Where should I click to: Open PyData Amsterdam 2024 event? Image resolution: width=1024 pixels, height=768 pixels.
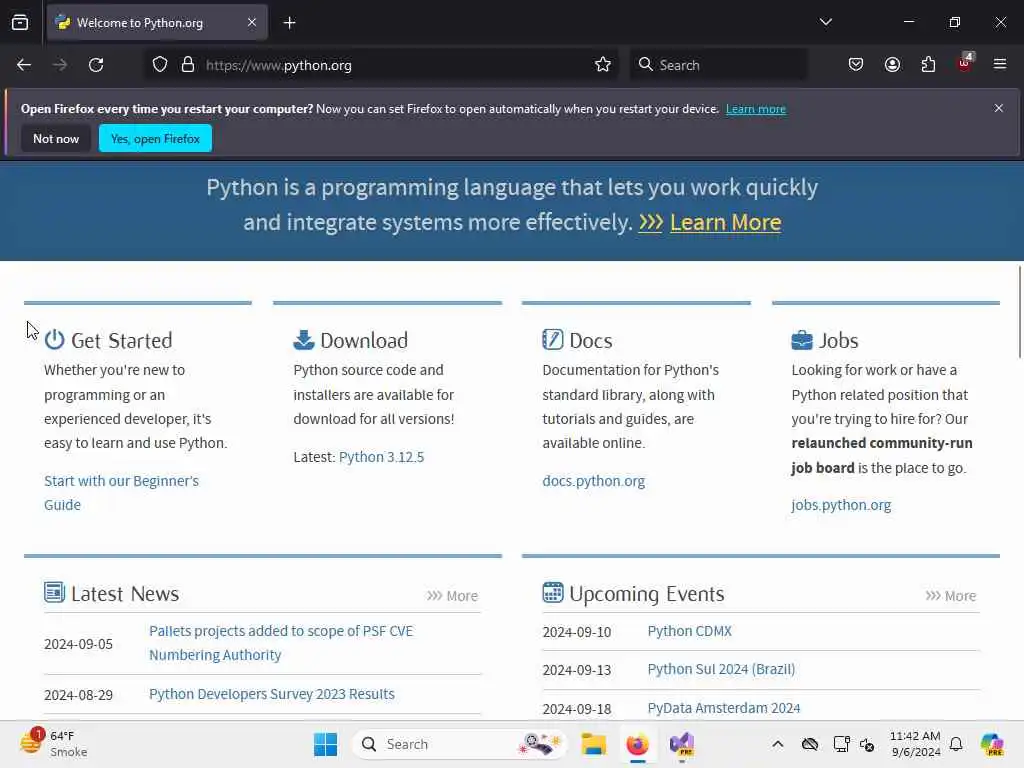(724, 708)
